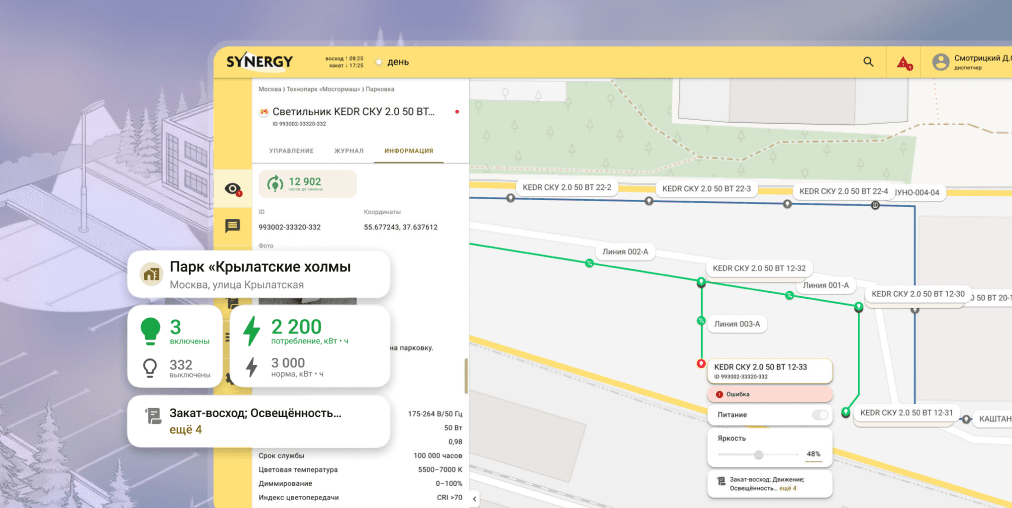Image resolution: width=1012 pixels, height=508 pixels.
Task: Open the search magnifier in the header
Action: click(x=868, y=62)
